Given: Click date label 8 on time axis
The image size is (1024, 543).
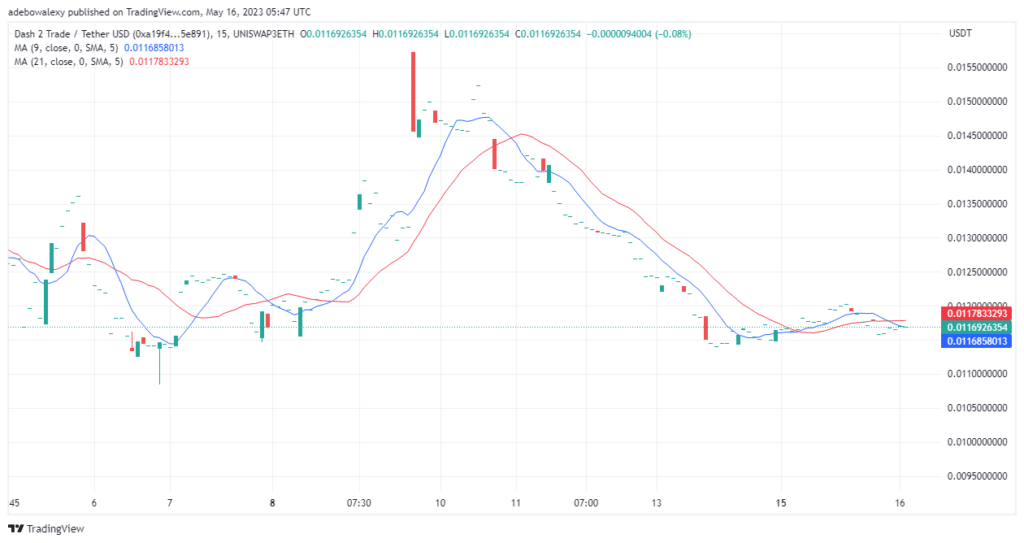Looking at the screenshot, I should pyautogui.click(x=272, y=503).
